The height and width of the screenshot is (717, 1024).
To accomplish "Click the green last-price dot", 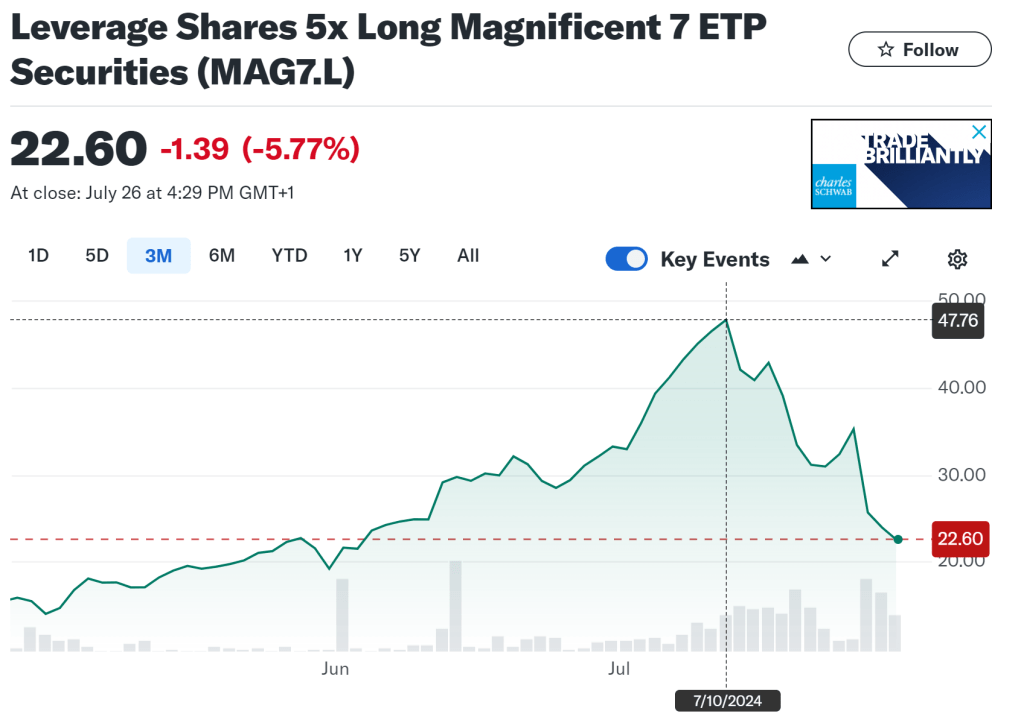I will 898,539.
